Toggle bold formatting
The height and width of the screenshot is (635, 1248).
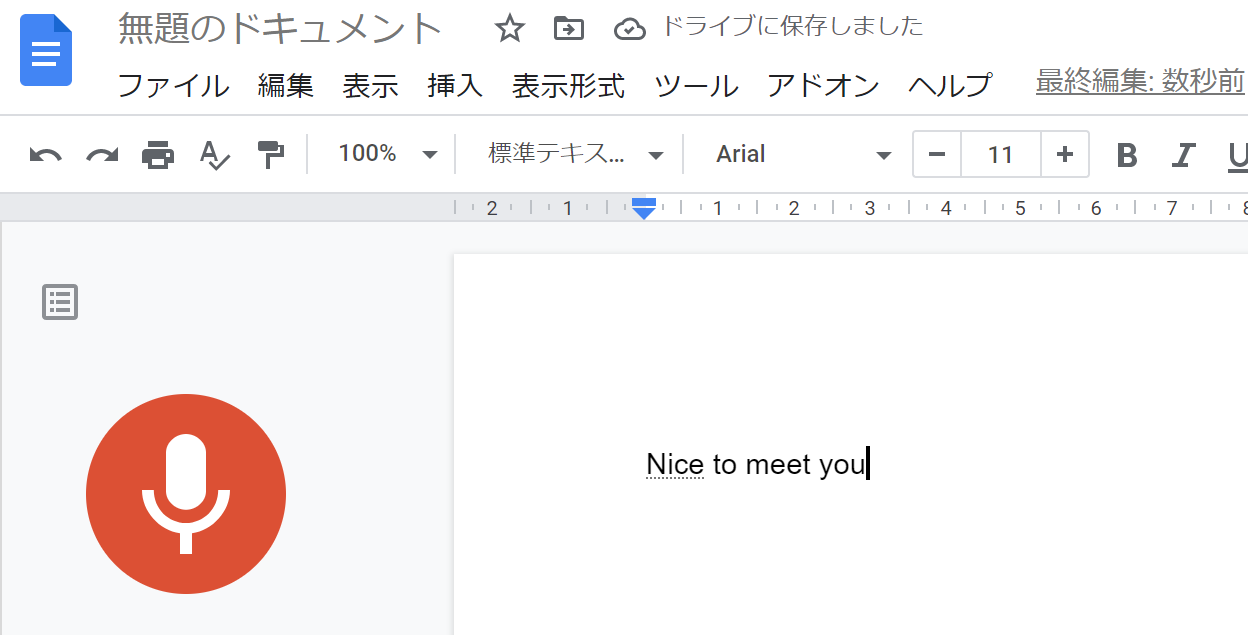point(1127,155)
